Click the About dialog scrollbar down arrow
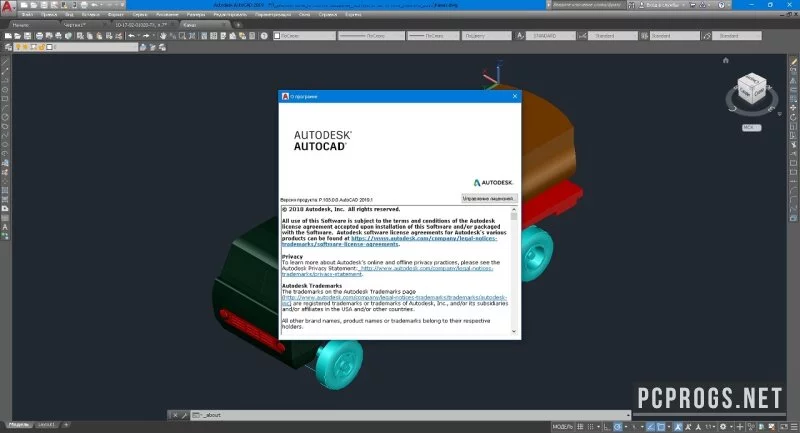800x433 pixels. point(513,332)
